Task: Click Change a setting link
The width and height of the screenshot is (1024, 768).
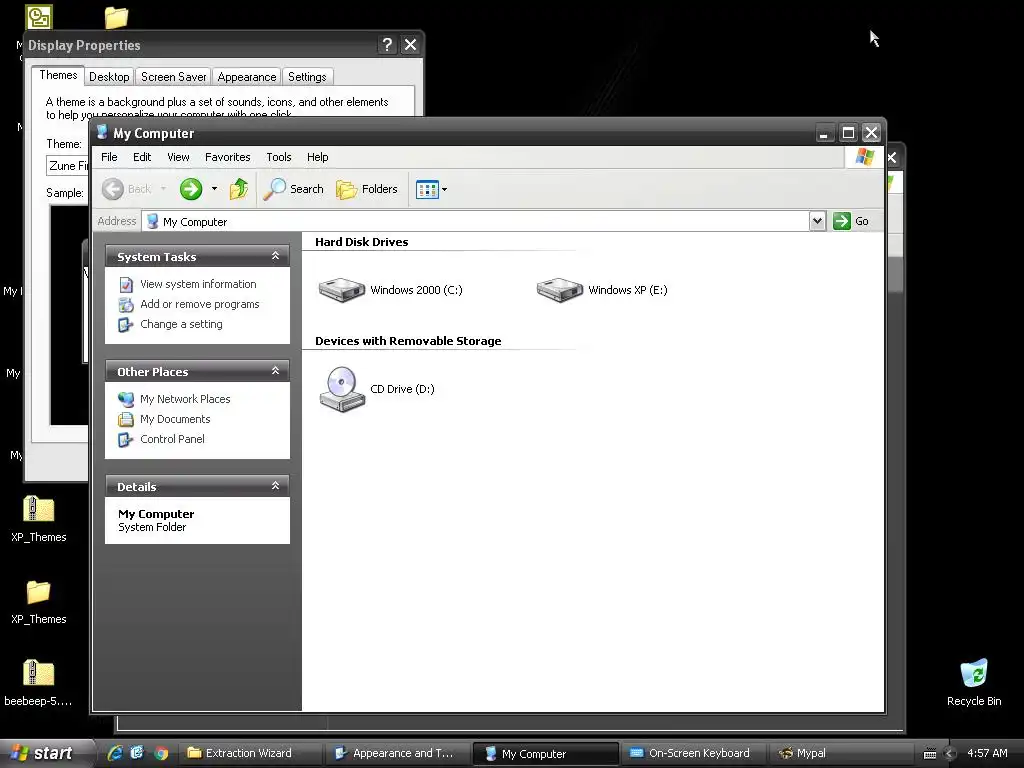Action: 181,325
